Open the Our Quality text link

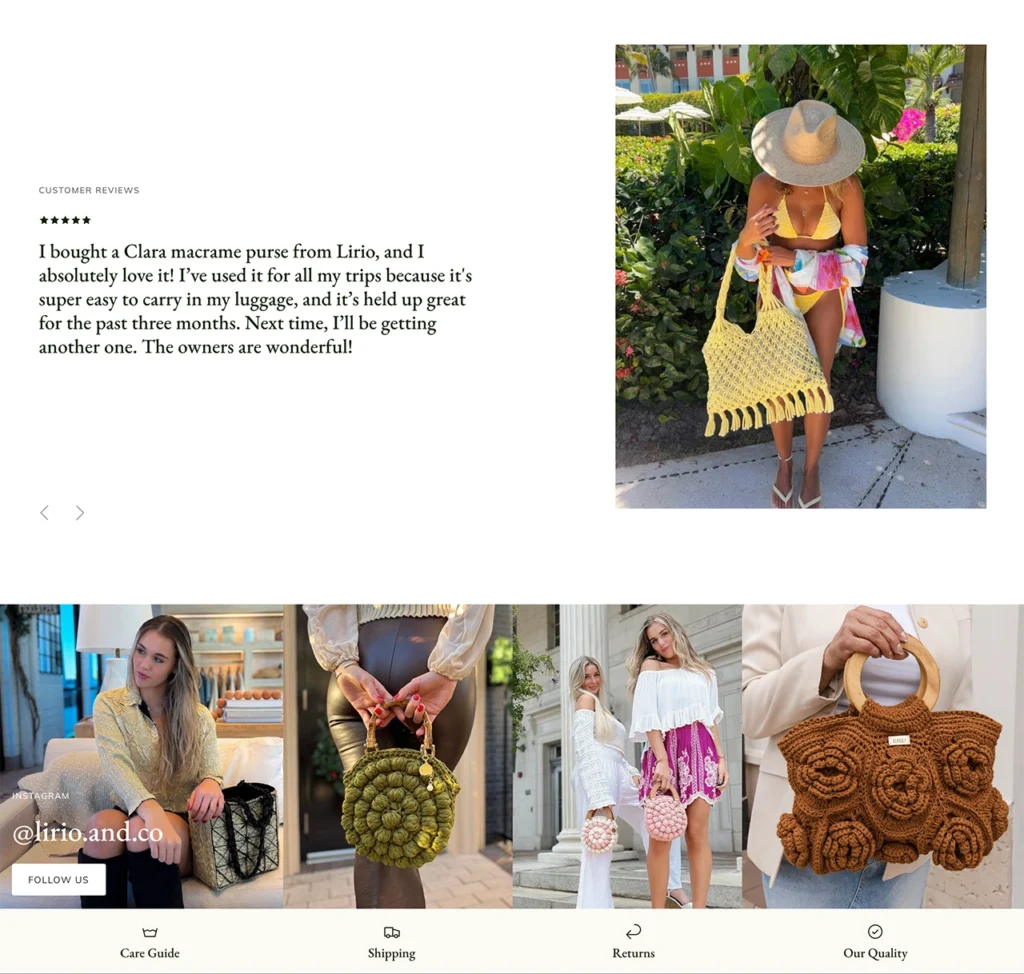click(875, 953)
